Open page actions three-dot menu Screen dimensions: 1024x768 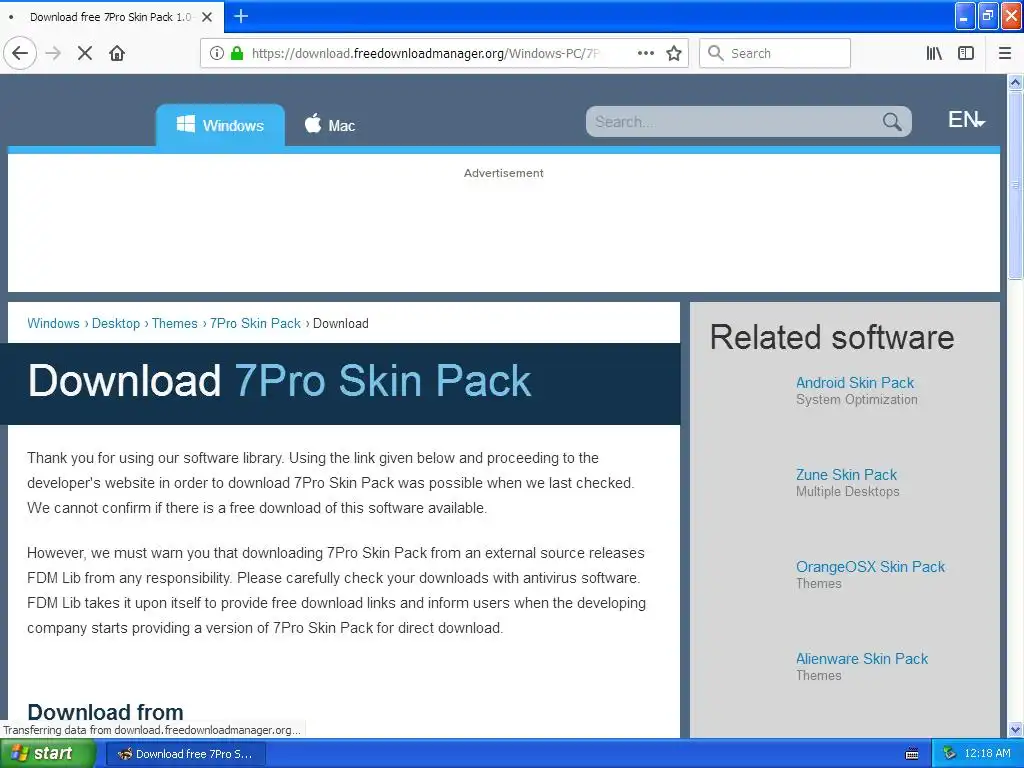646,53
